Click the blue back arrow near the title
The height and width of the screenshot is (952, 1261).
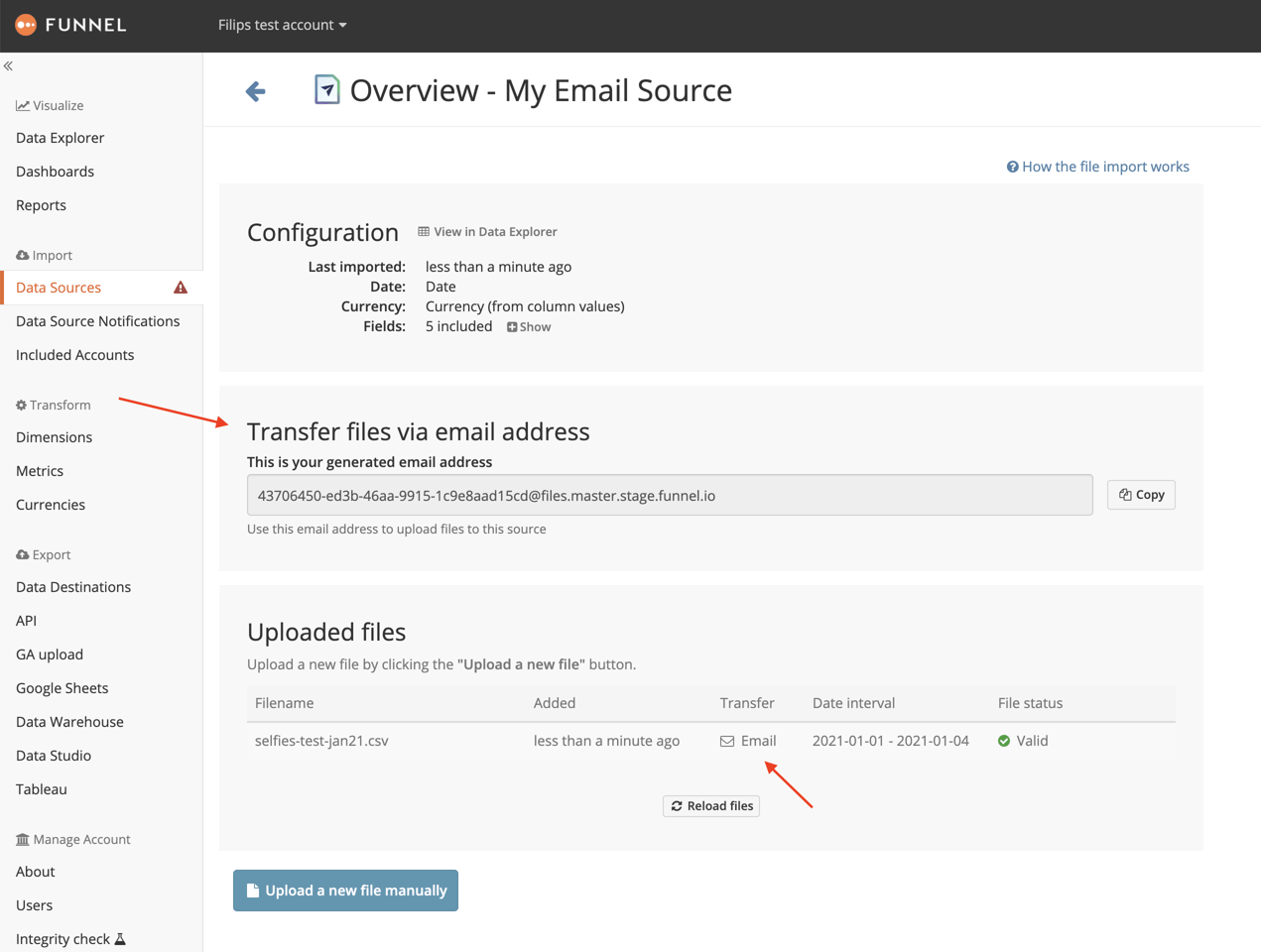click(x=255, y=90)
